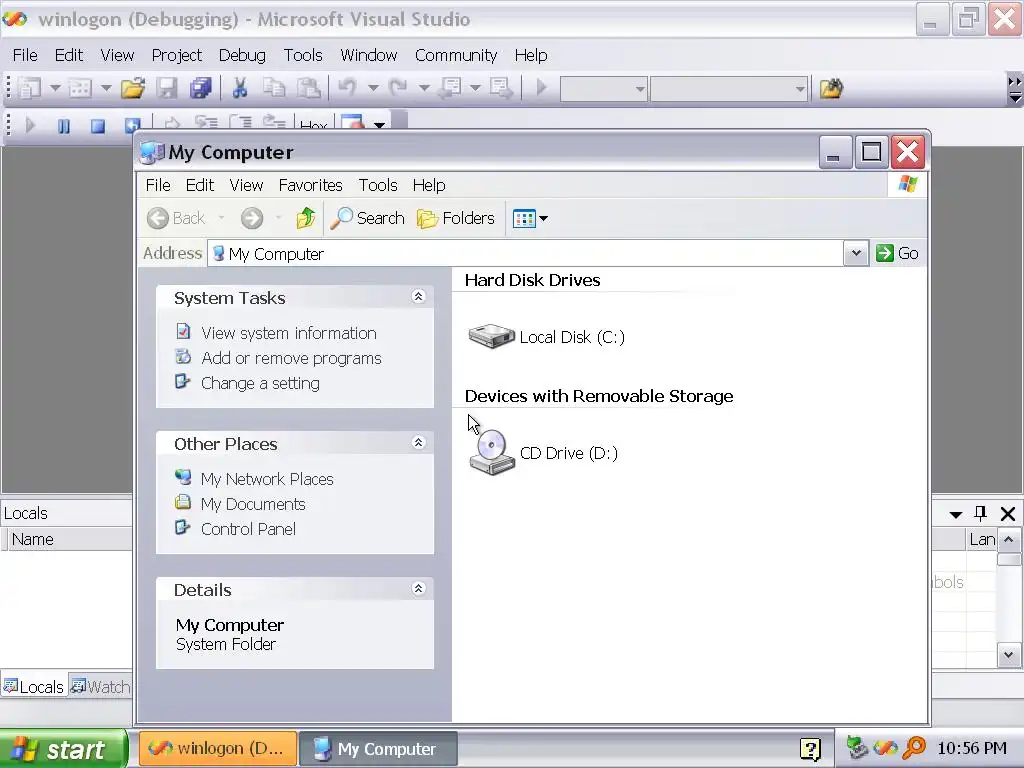The image size is (1024, 768).
Task: Click Open File icon in Visual Studio toolbar
Action: tap(133, 88)
